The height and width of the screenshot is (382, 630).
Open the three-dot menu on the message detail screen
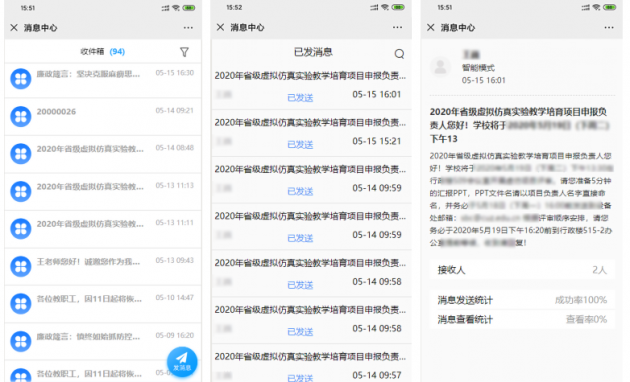(x=609, y=27)
